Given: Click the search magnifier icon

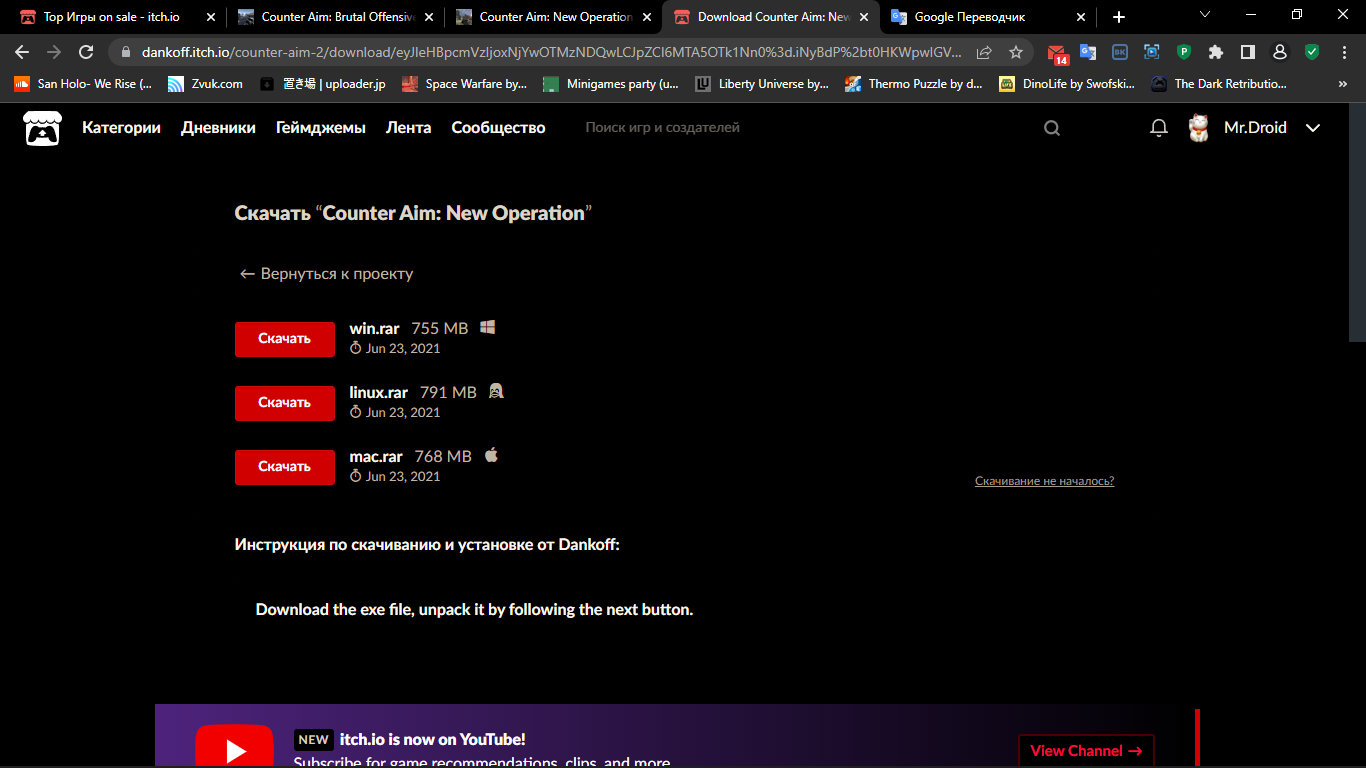Looking at the screenshot, I should [x=1052, y=128].
